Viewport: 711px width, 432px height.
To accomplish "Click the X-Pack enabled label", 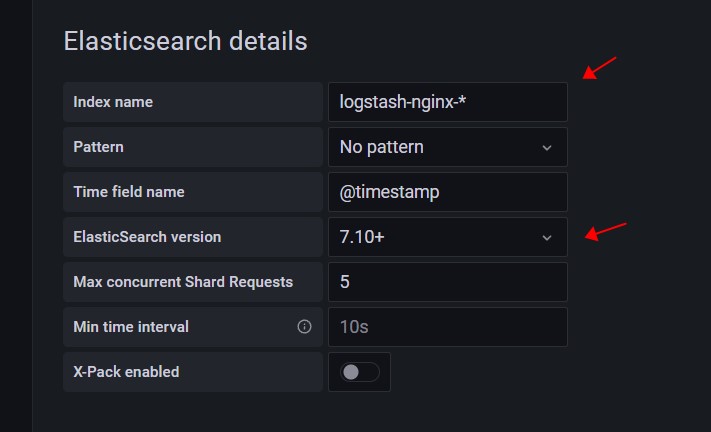I will (x=127, y=372).
